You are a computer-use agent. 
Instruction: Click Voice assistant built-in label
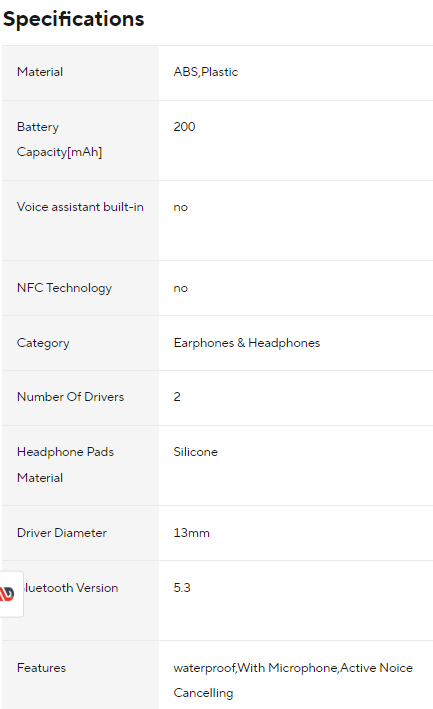pyautogui.click(x=80, y=207)
